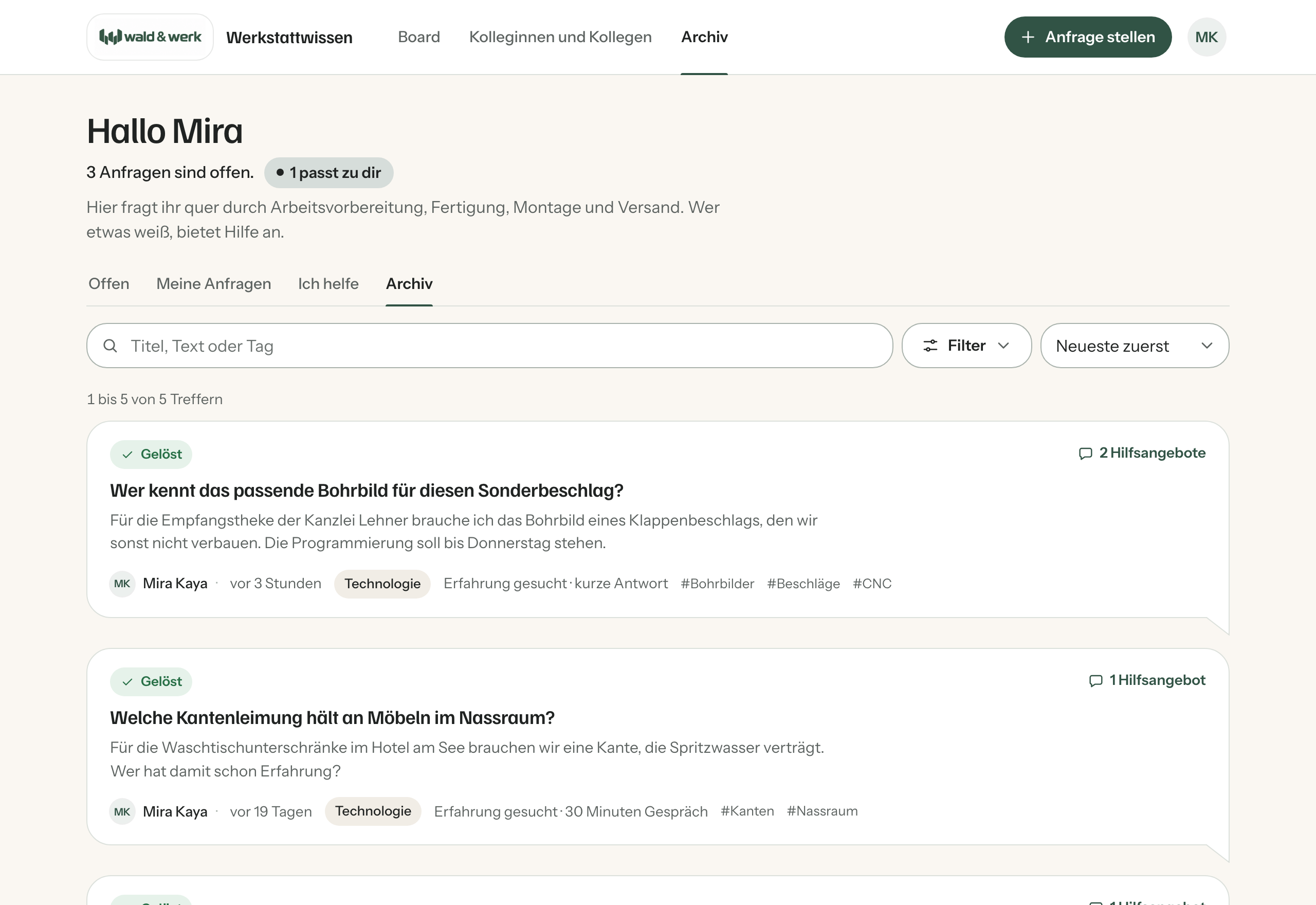
Task: Open 1 Hilfsangebot link on Kantenleimung card
Action: pyautogui.click(x=1146, y=680)
